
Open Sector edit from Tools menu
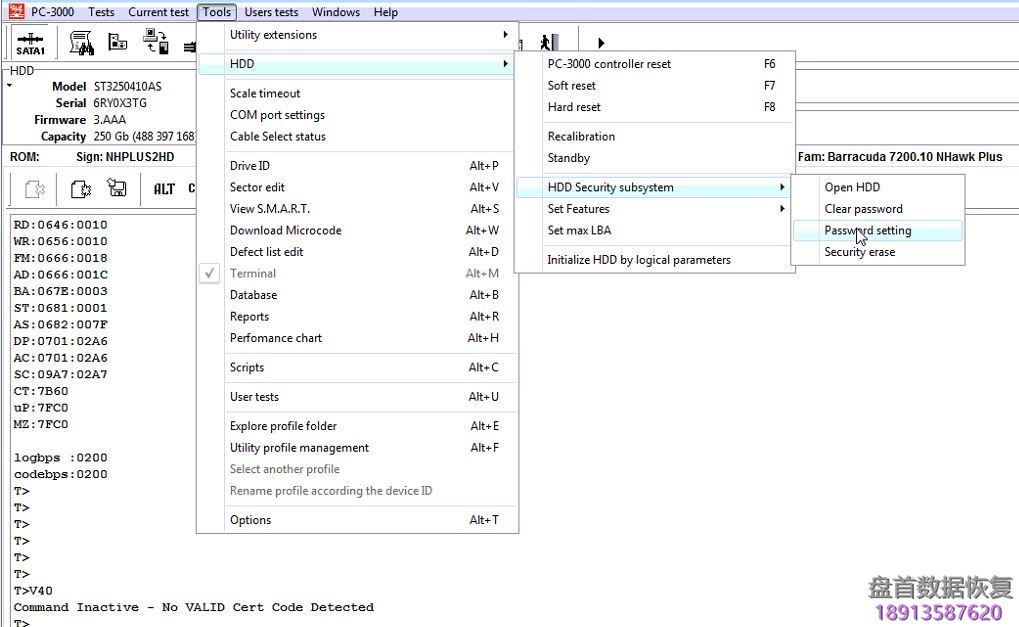coord(257,187)
